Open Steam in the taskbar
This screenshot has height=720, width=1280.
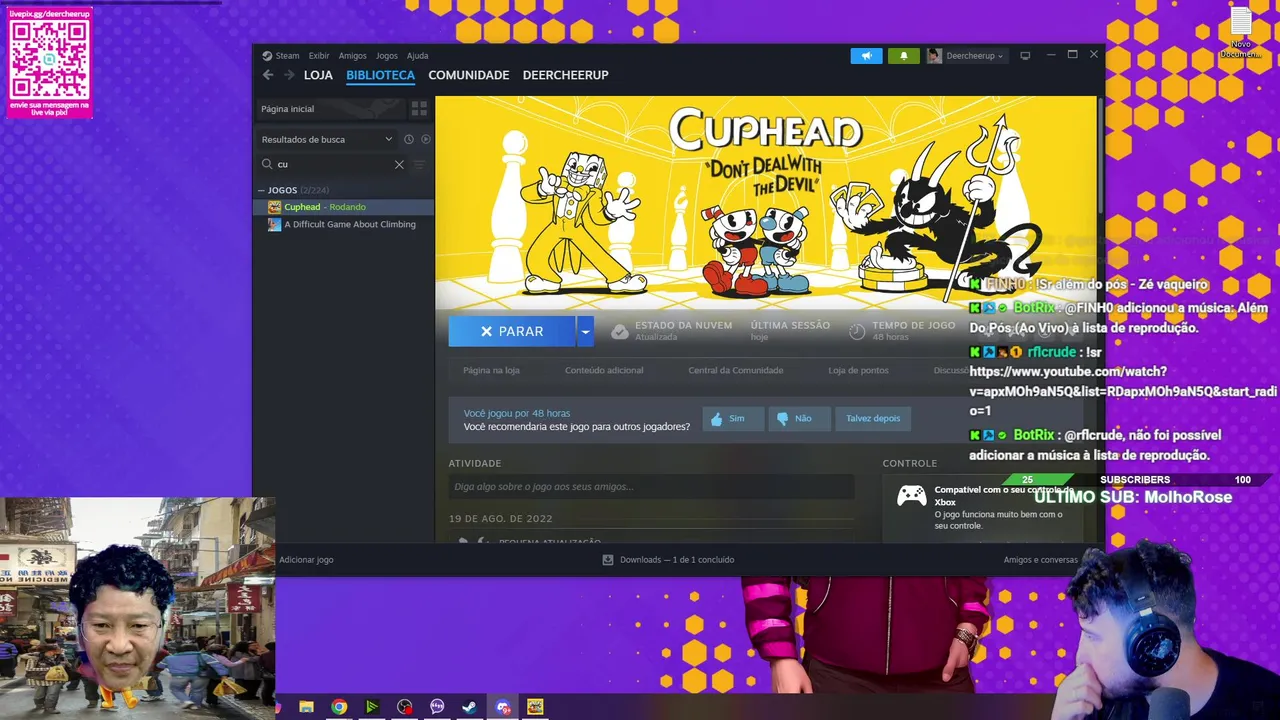469,707
